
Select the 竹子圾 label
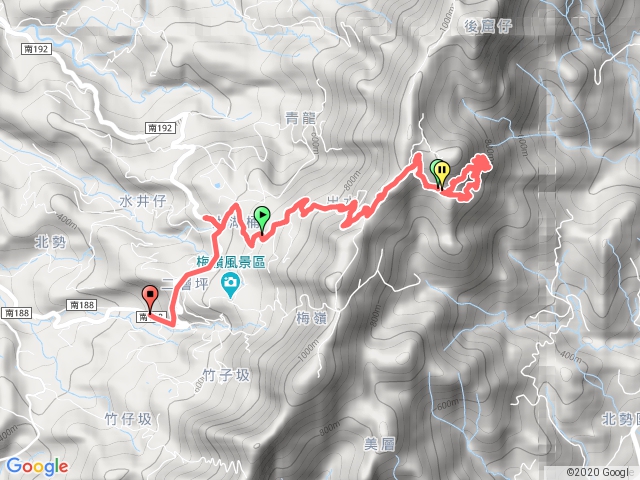(x=226, y=375)
